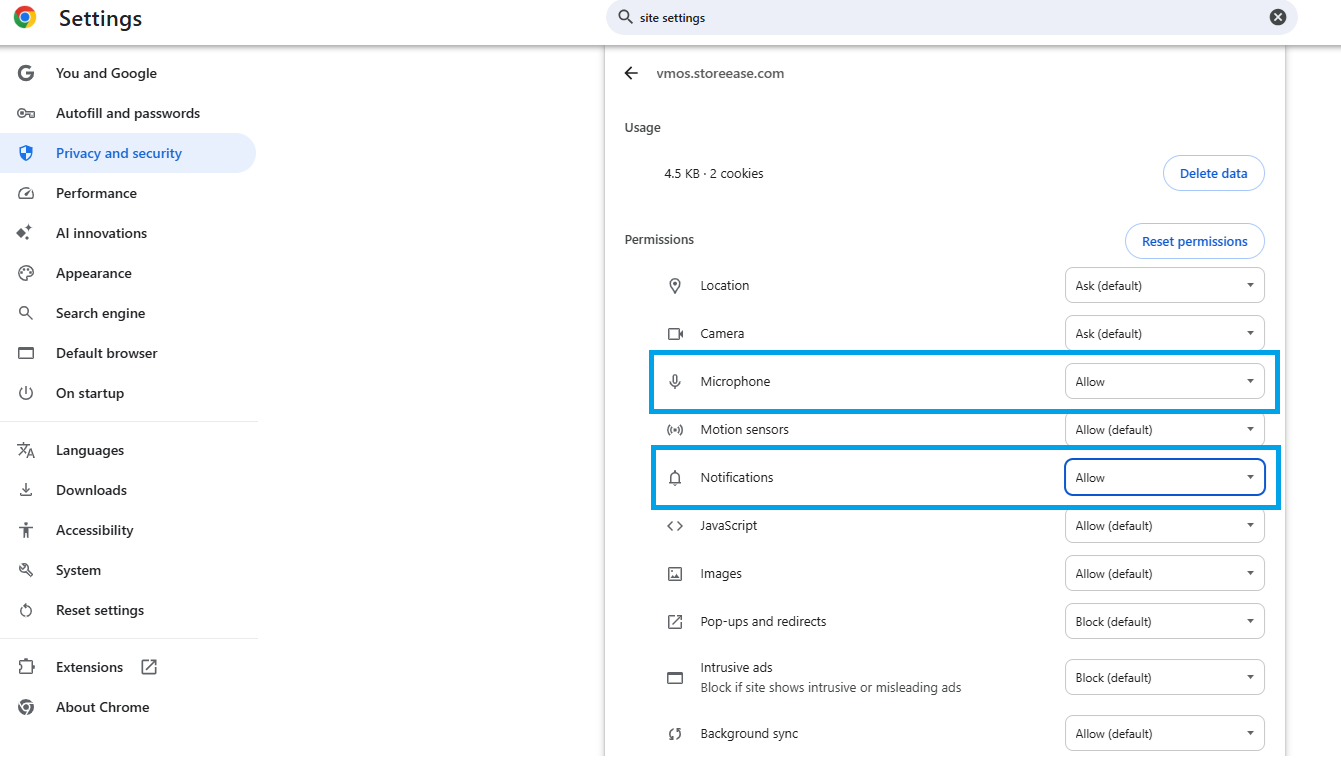Click the Notifications bell icon
The image size is (1341, 761).
[675, 477]
